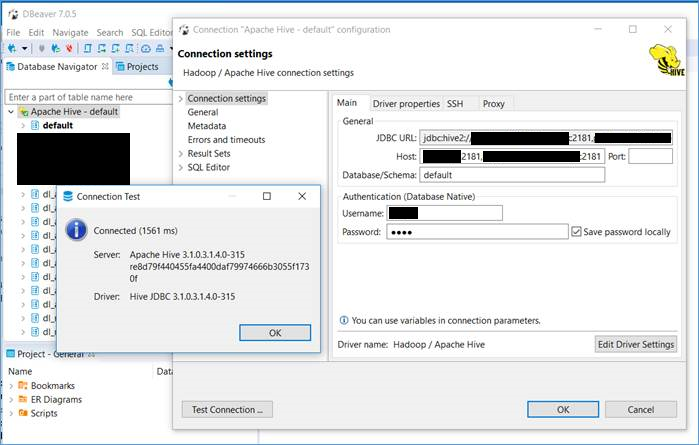Click the JDBC URL field
Image resolution: width=699 pixels, height=445 pixels.
[x=546, y=138]
